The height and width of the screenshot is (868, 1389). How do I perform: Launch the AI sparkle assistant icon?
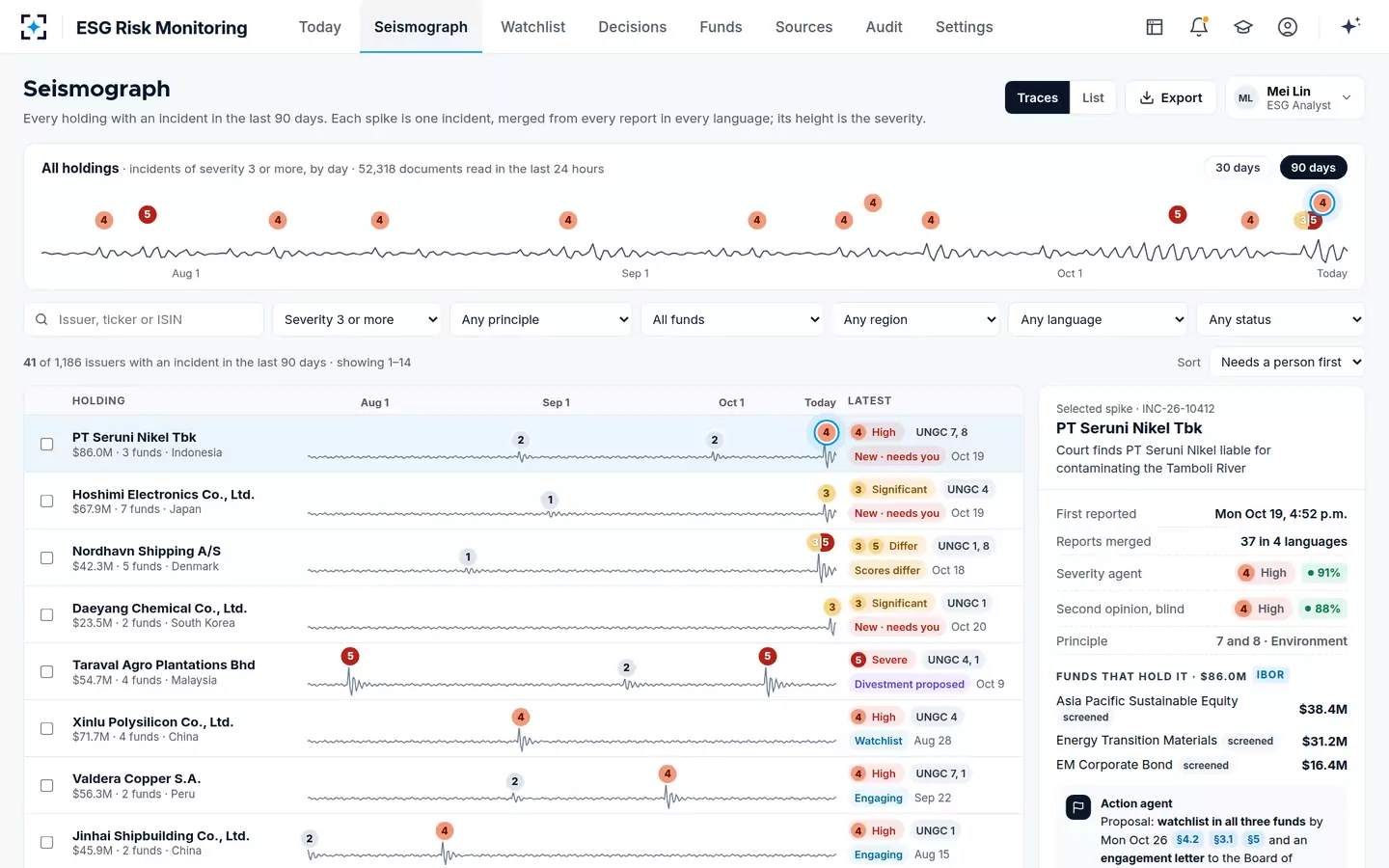[1350, 26]
